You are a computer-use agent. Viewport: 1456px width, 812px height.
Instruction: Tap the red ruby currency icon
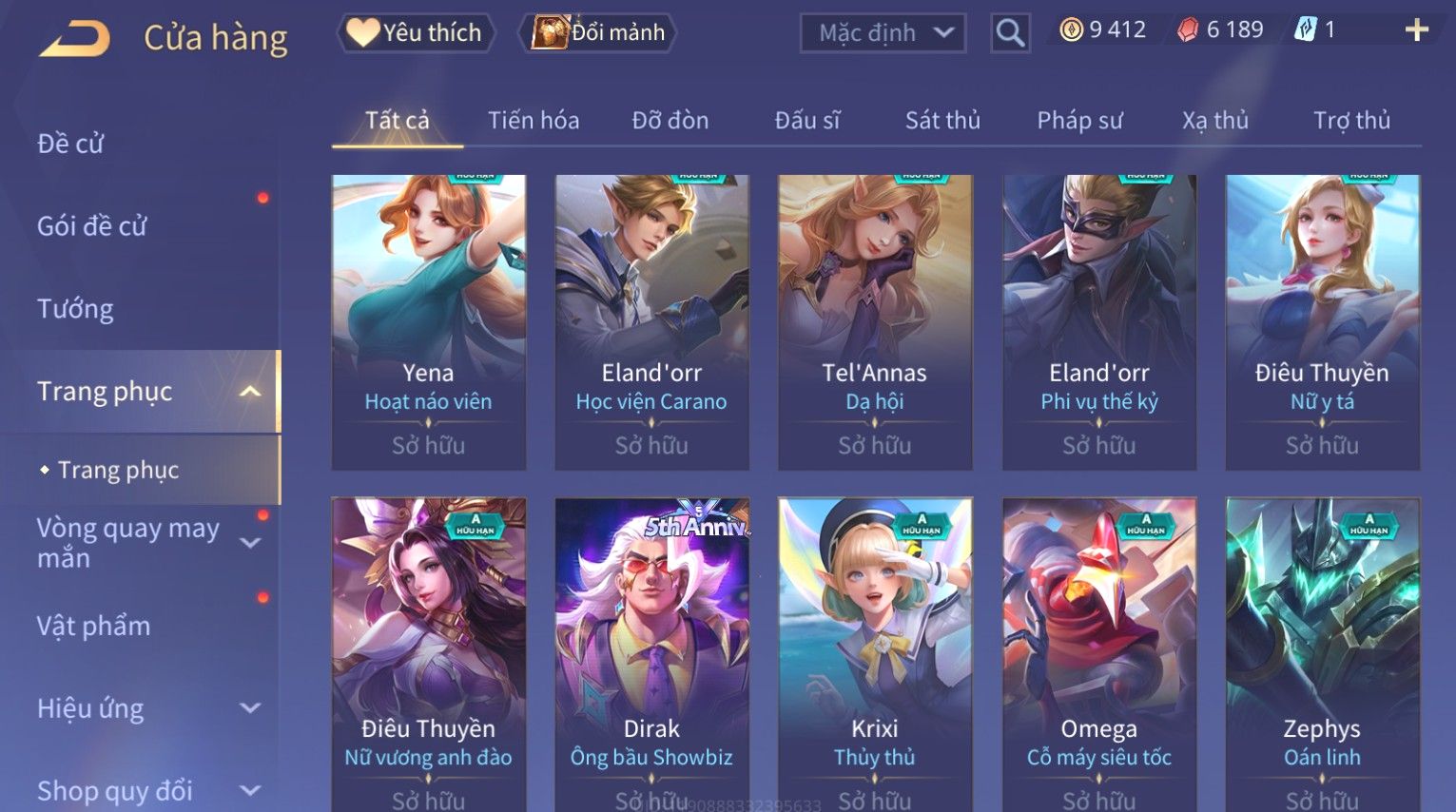(x=1188, y=30)
